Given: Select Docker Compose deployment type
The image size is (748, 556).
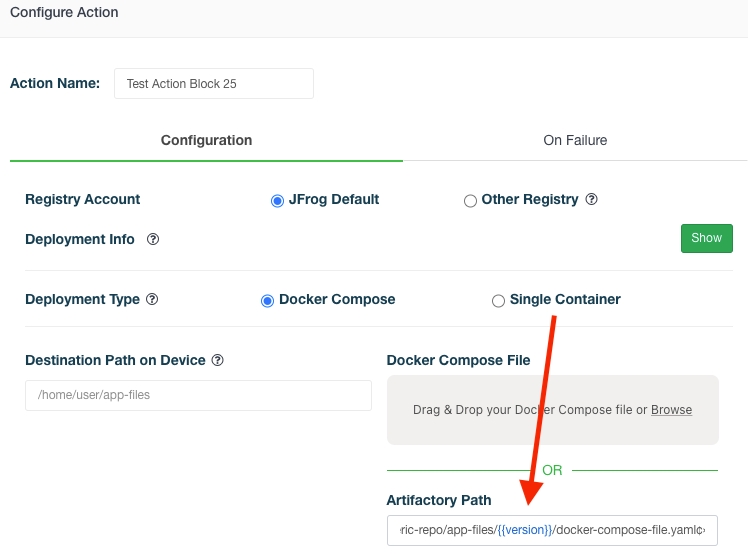Looking at the screenshot, I should coord(267,301).
